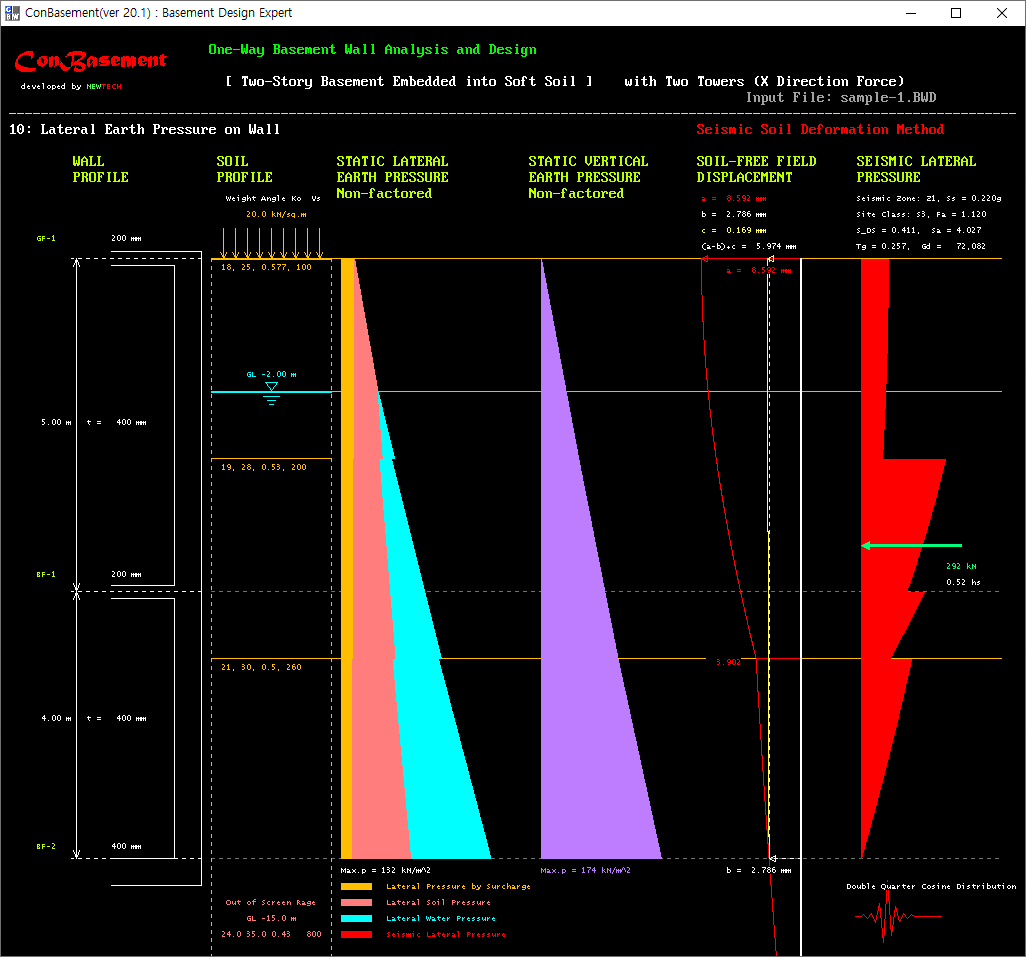1026x957 pixels.
Task: Click the Double Quarter Cosine Distribution label
Action: tap(931, 886)
